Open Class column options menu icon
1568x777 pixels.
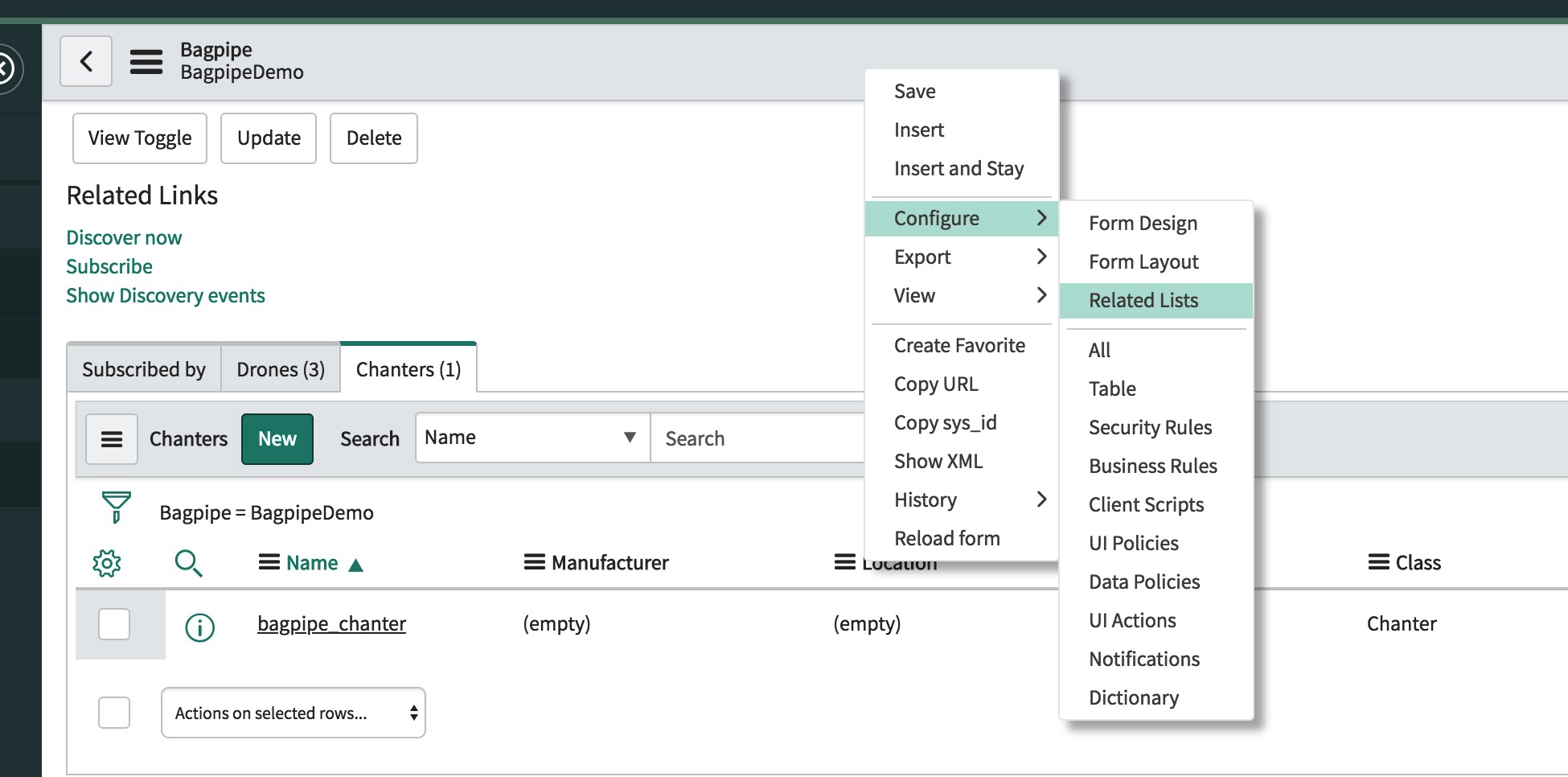click(x=1378, y=562)
